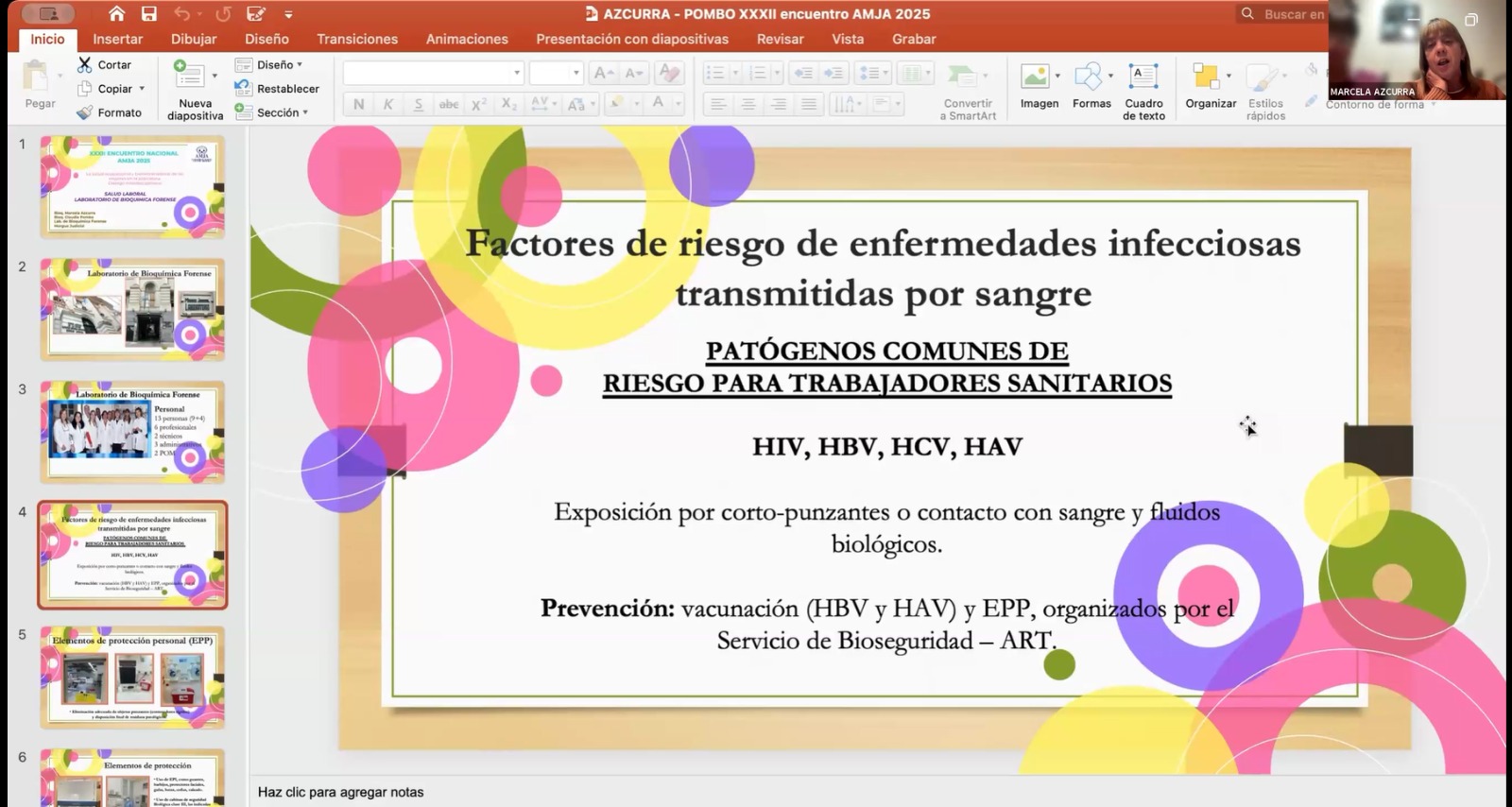Click the Pegar clipboard icon
The image size is (1512, 807).
coord(38,75)
